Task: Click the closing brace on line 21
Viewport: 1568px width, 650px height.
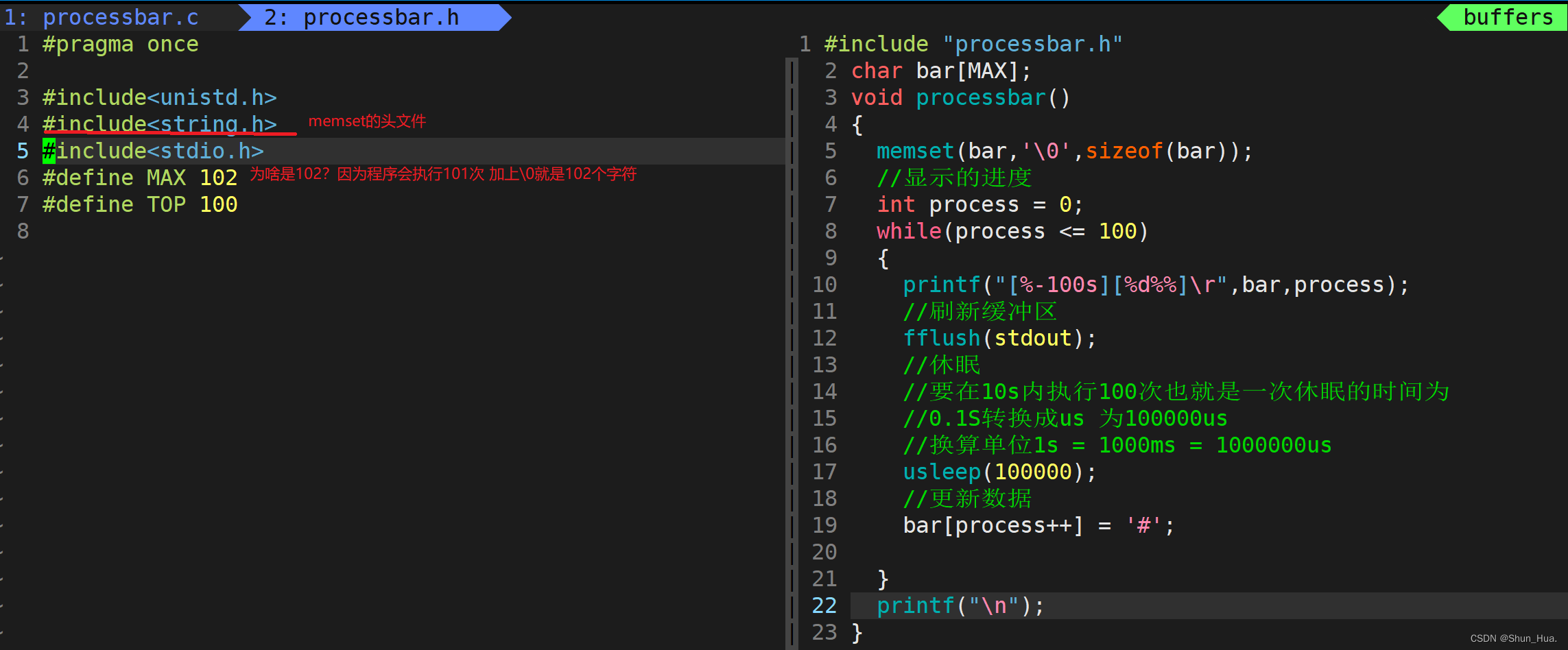Action: [x=883, y=579]
